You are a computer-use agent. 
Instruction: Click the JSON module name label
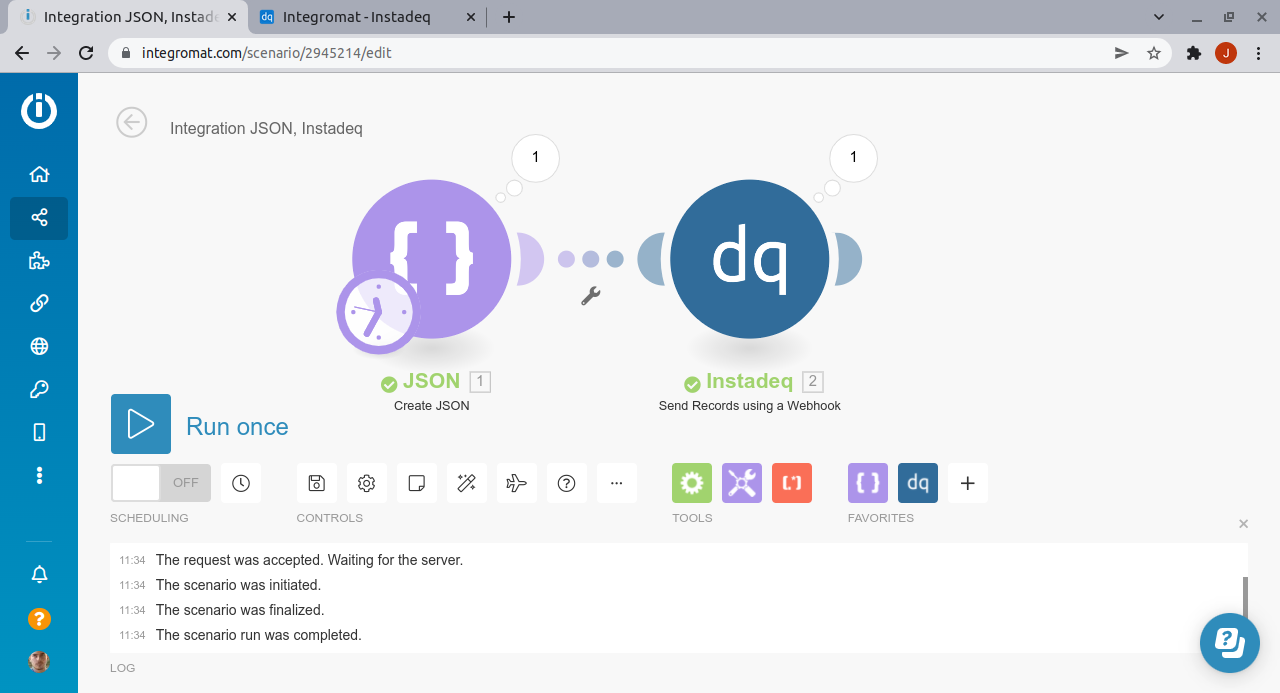431,381
